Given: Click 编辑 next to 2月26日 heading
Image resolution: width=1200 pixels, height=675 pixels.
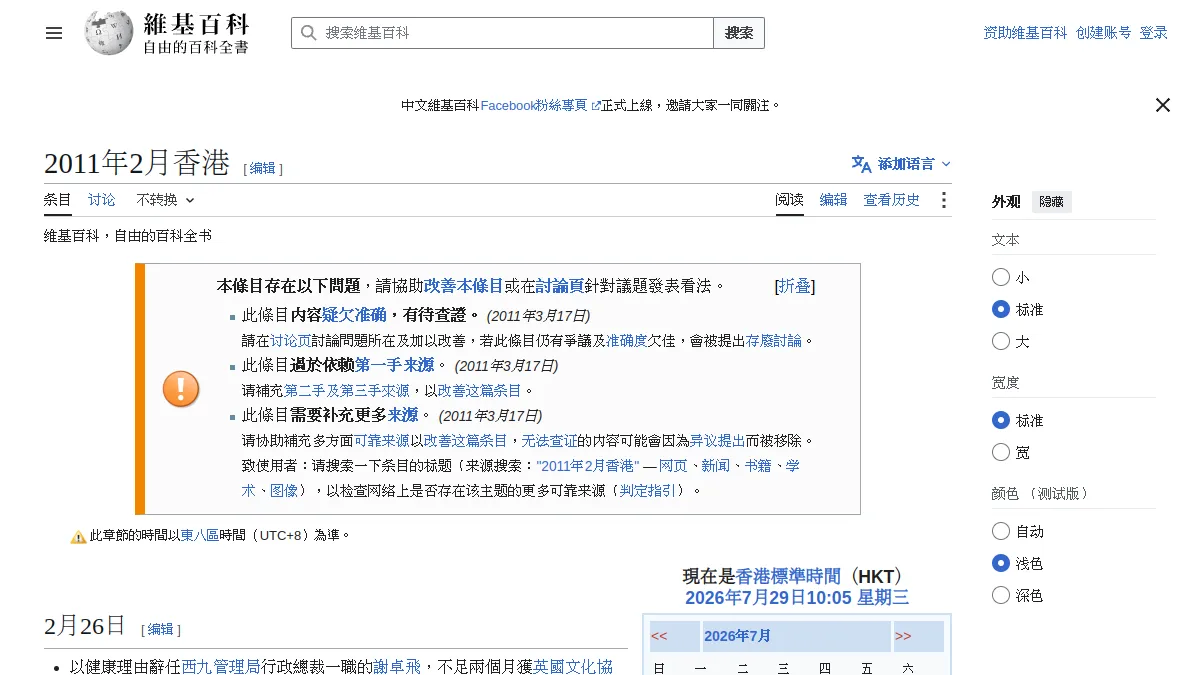Looking at the screenshot, I should coord(161,630).
